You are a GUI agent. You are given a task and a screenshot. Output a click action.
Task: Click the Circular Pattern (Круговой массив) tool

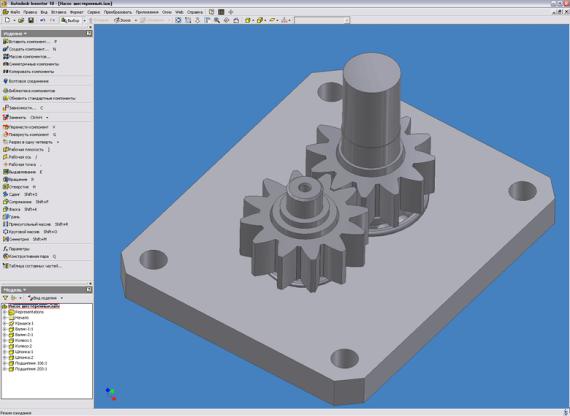click(x=30, y=232)
